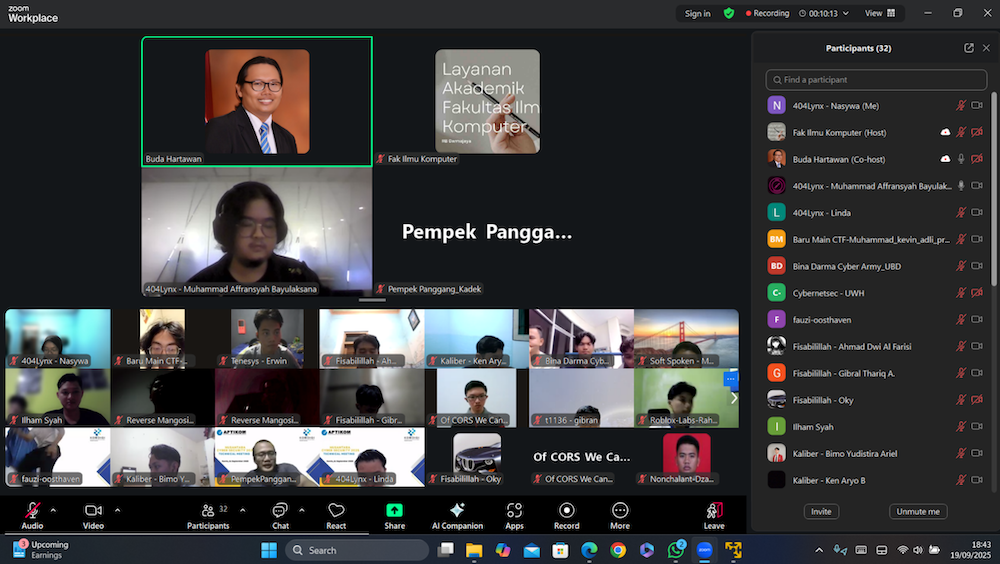1000x564 pixels.
Task: Expand the meeting timer dropdown arrow
Action: tap(846, 13)
